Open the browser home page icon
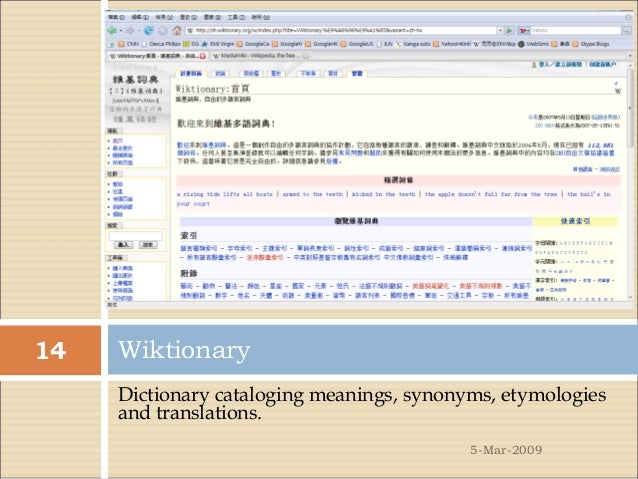The height and width of the screenshot is (479, 638). pyautogui.click(x=177, y=31)
